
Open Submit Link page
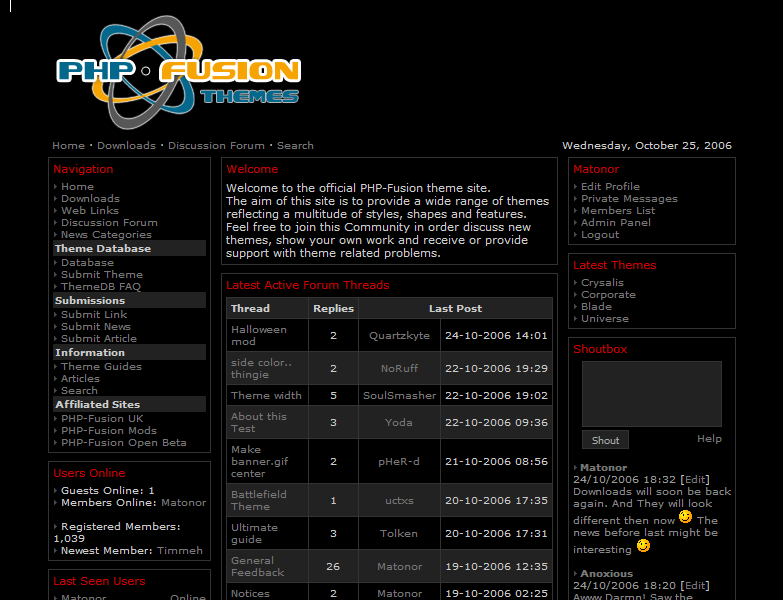pyautogui.click(x=94, y=314)
